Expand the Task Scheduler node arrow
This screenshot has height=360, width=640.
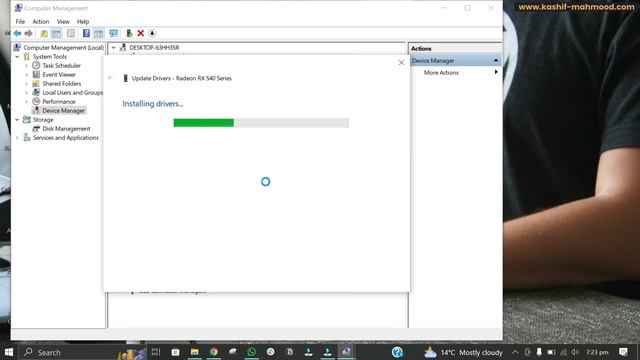[x=27, y=66]
